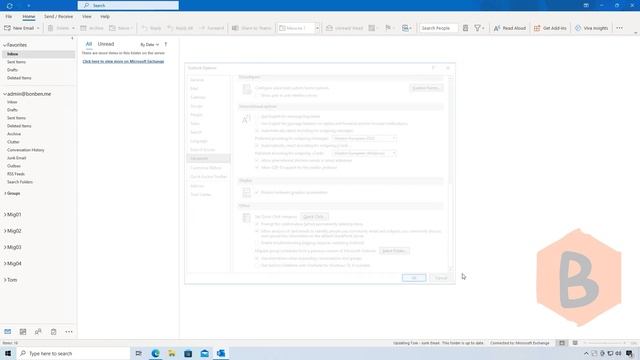
Task: Click the Categorize colored squares icon
Action: (x=371, y=28)
